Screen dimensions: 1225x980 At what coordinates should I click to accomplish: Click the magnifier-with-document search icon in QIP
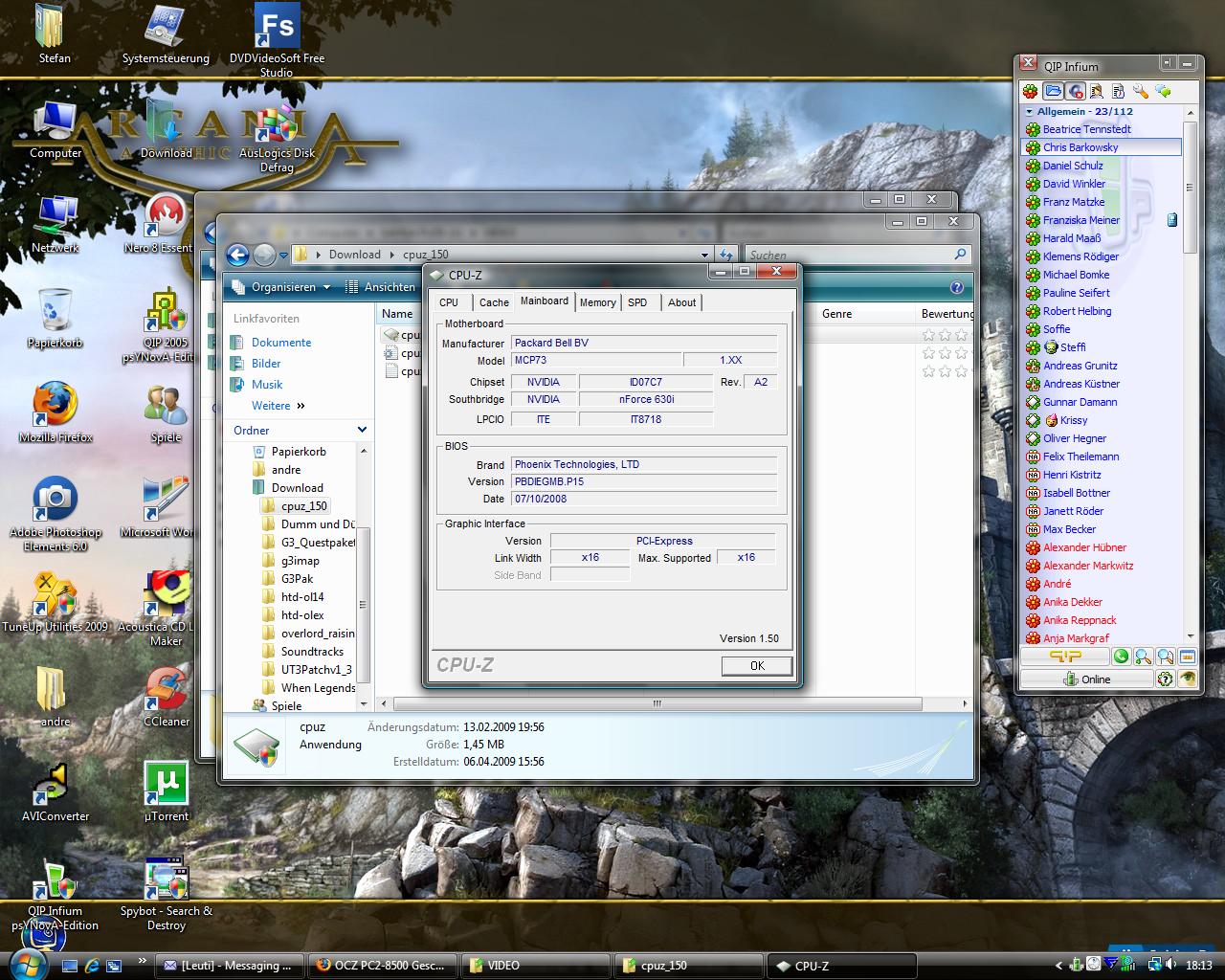coord(1166,657)
